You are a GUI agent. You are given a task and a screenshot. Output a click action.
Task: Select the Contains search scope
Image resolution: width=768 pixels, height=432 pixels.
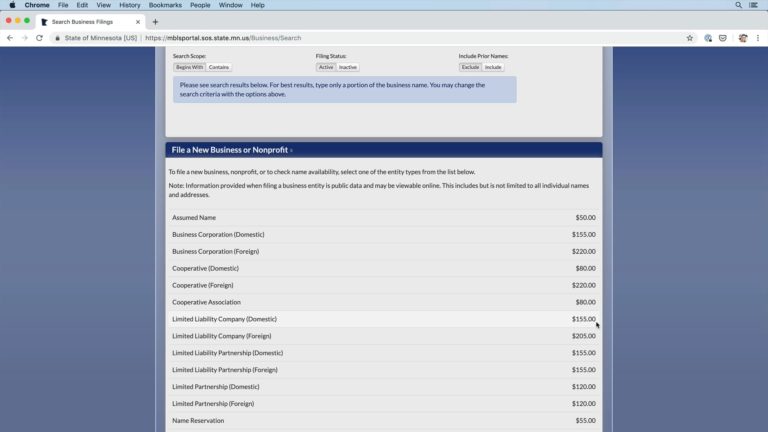pyautogui.click(x=219, y=67)
